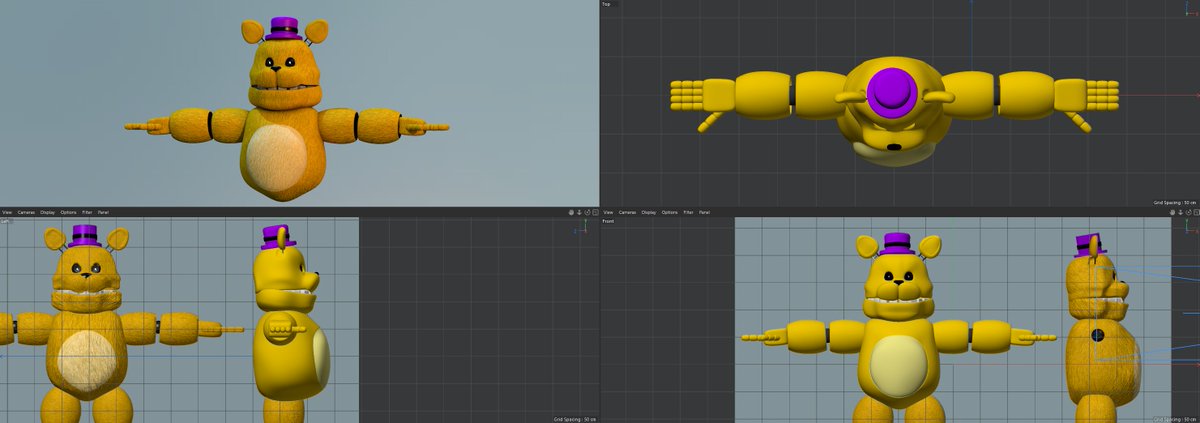The height and width of the screenshot is (423, 1200).
Task: Toggle maximize view icon in Front viewport
Action: pyautogui.click(x=1196, y=212)
